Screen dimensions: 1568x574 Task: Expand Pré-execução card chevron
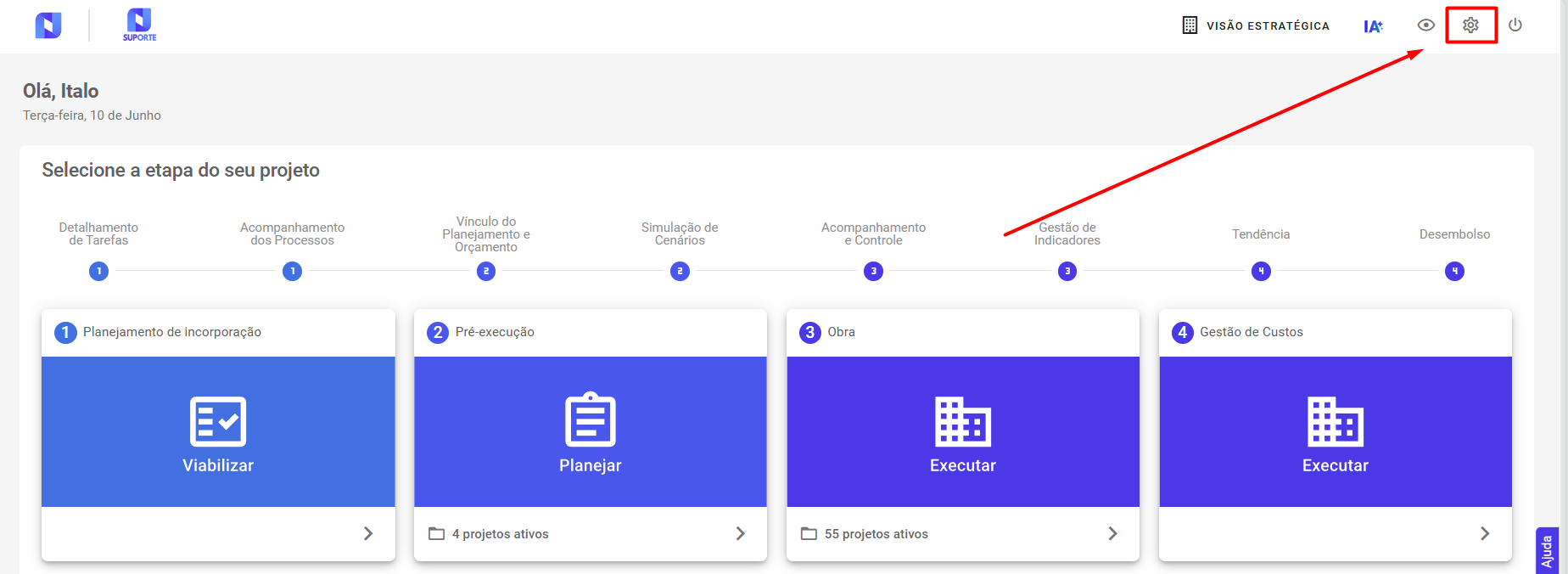[741, 533]
